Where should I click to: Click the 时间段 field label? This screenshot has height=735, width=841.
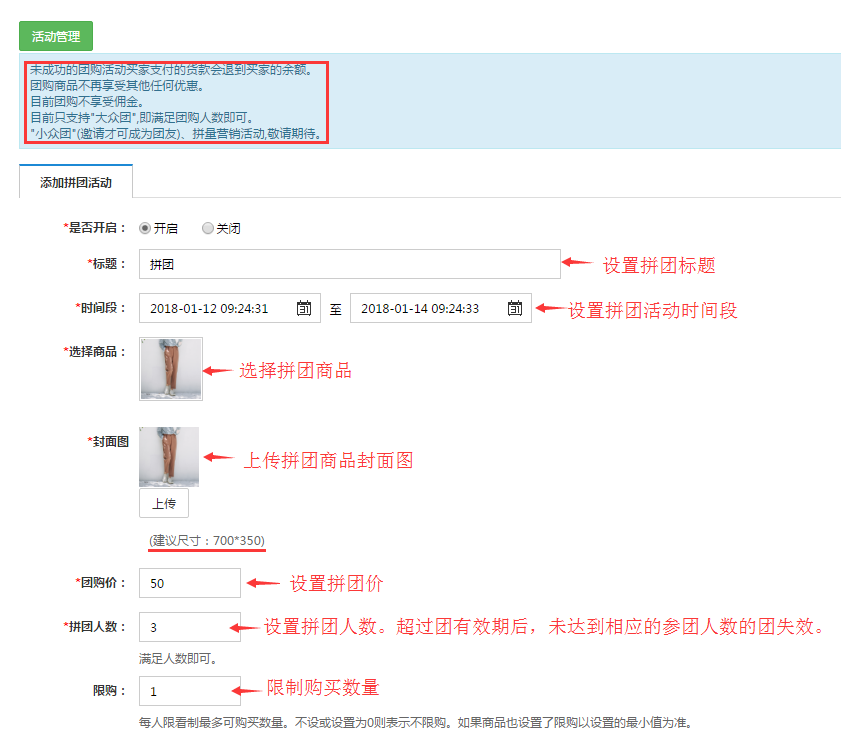click(101, 308)
